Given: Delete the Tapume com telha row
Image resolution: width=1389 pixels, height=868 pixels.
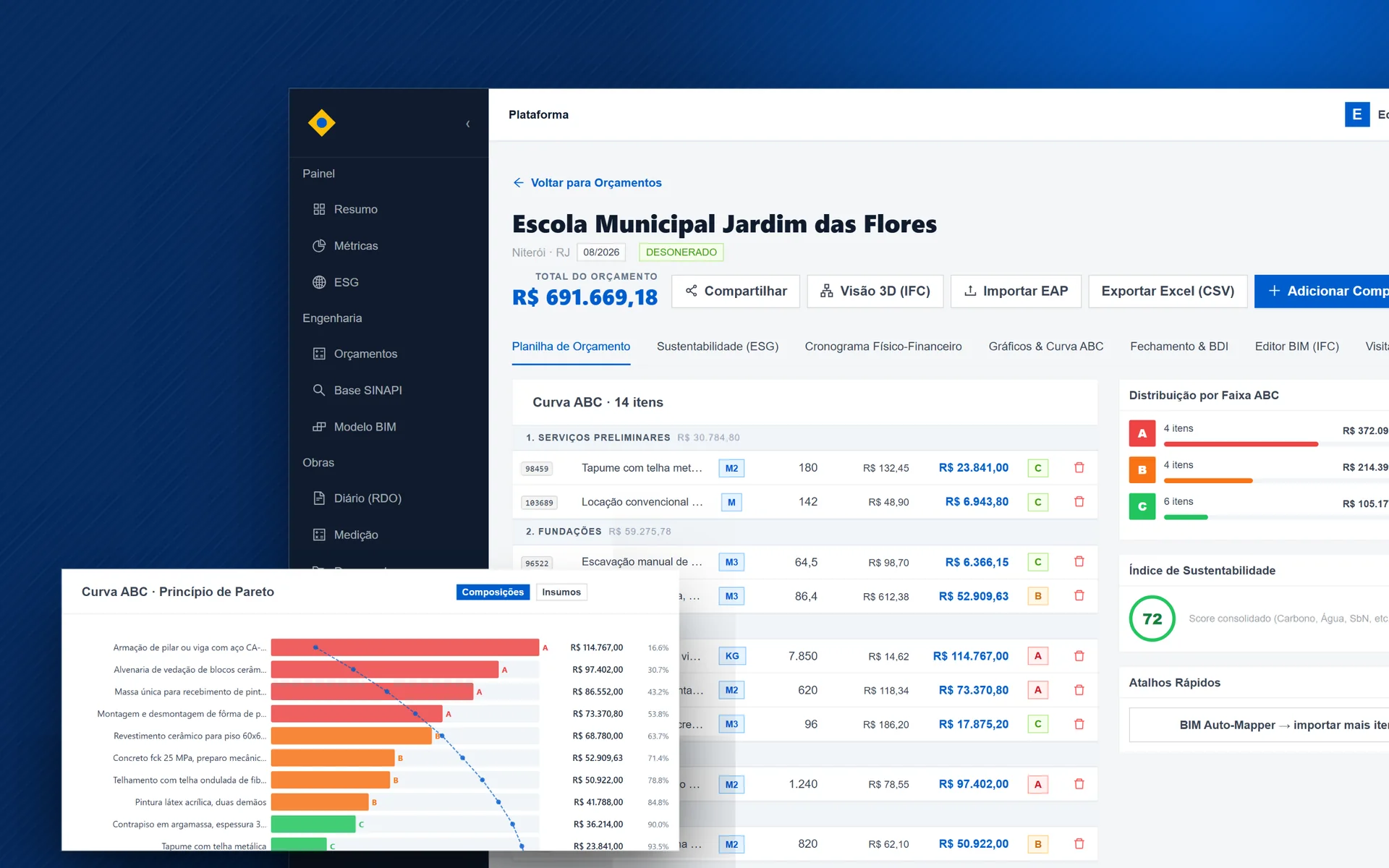Looking at the screenshot, I should pos(1079,468).
